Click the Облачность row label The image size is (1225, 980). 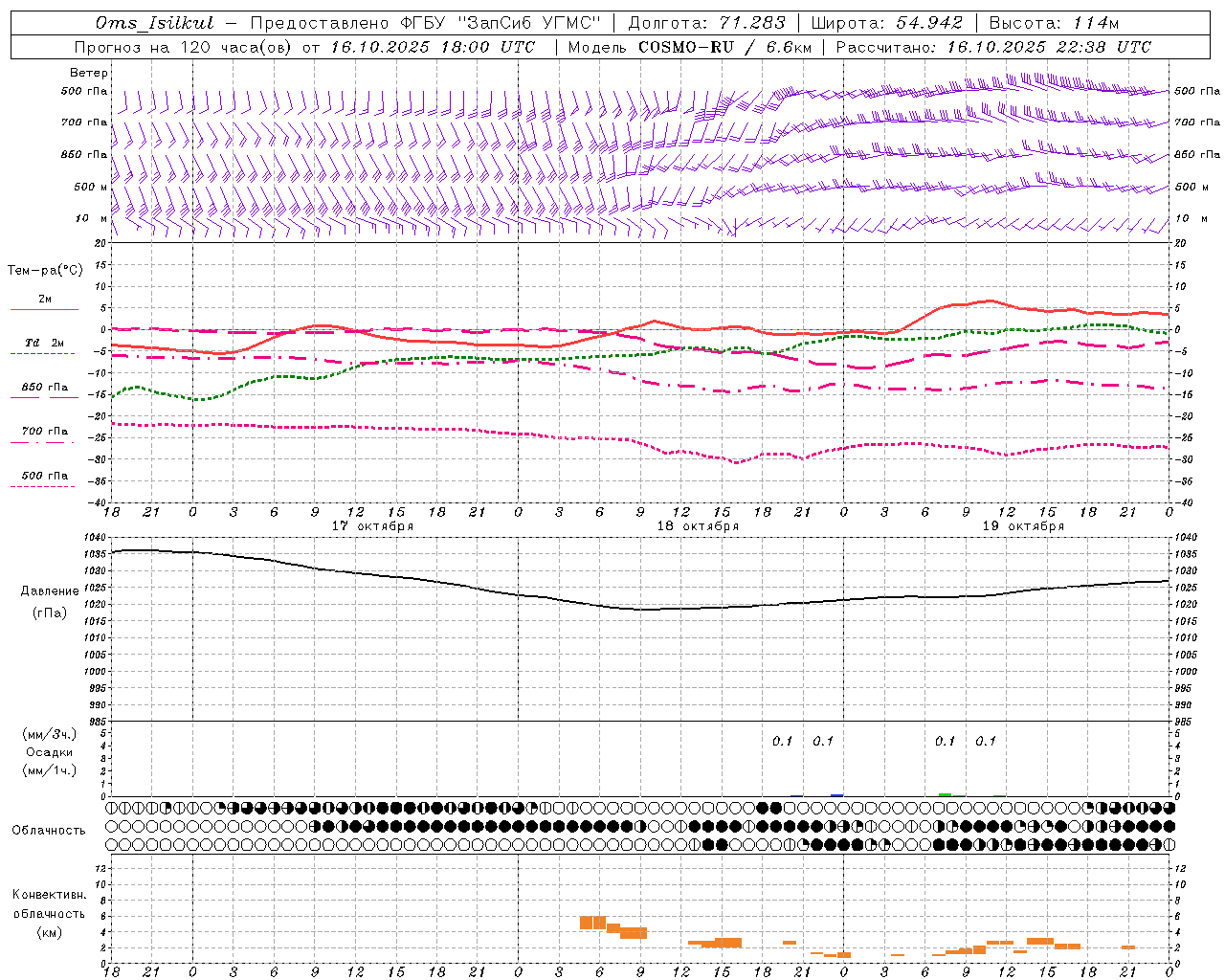coord(49,830)
